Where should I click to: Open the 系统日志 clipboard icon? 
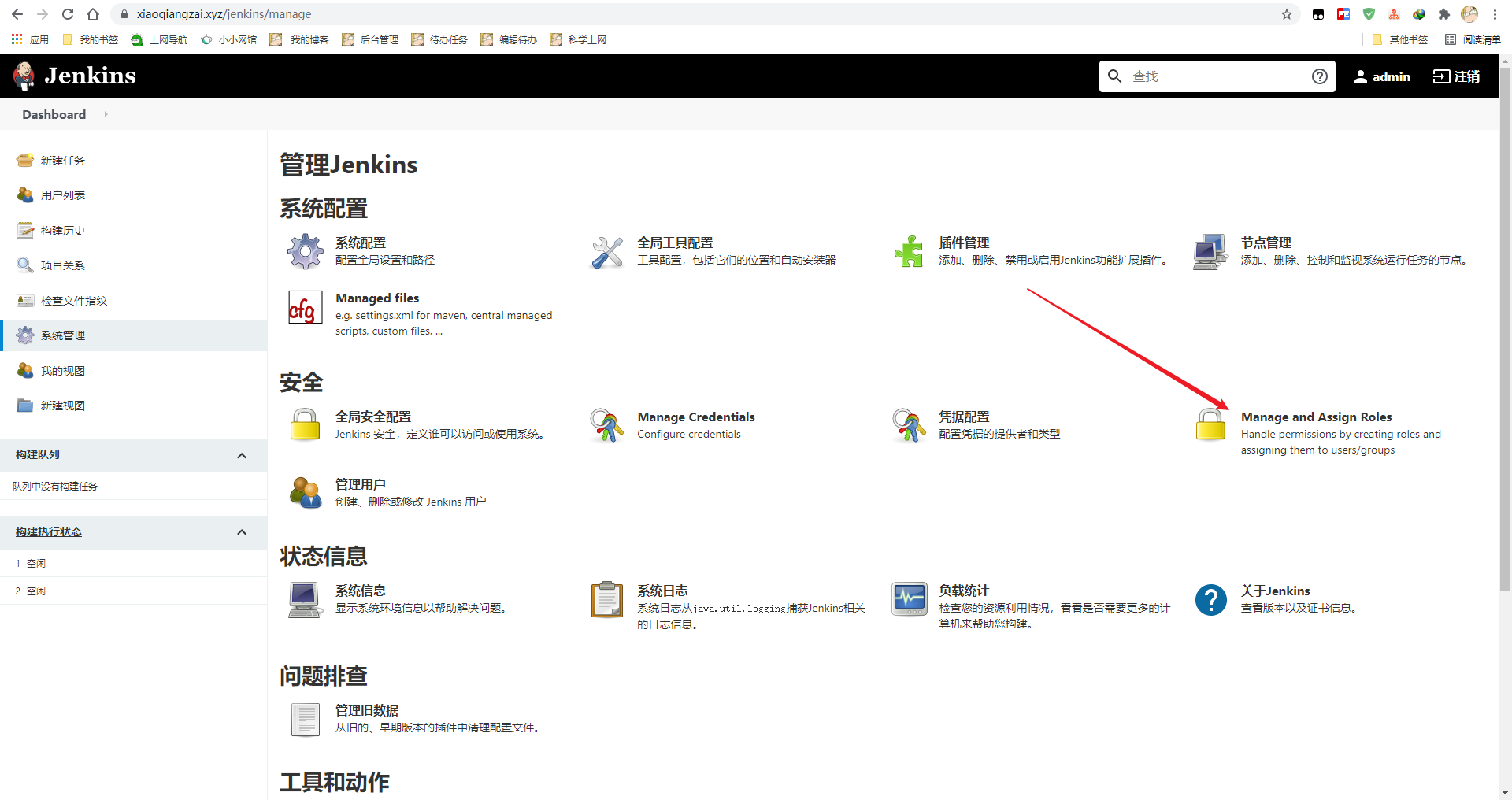(607, 600)
